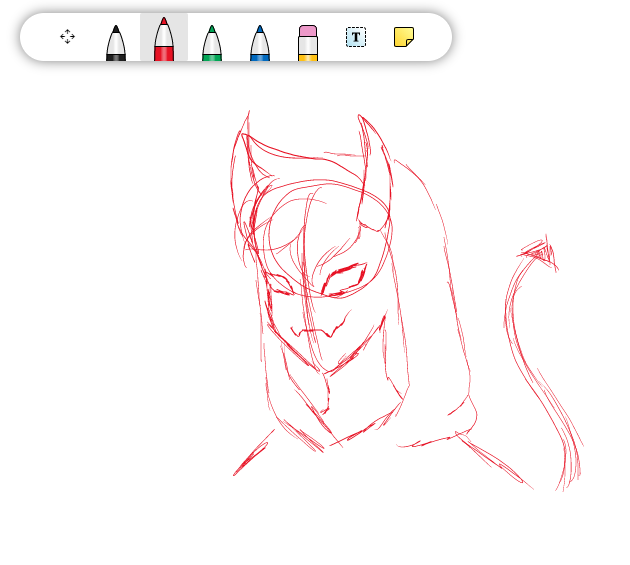This screenshot has width=630, height=565.
Task: Select the move/pan tool
Action: (x=68, y=37)
